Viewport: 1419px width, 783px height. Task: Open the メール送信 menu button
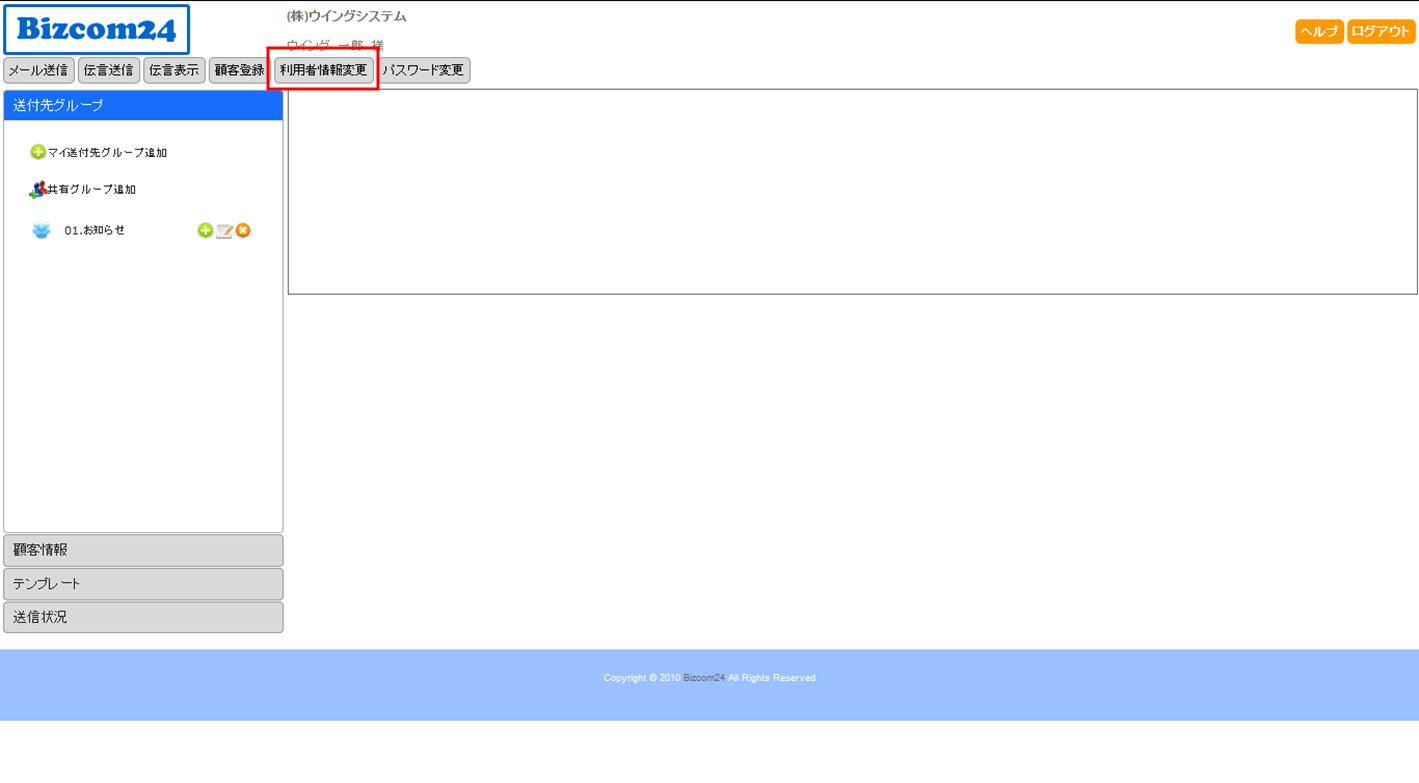pyautogui.click(x=39, y=70)
